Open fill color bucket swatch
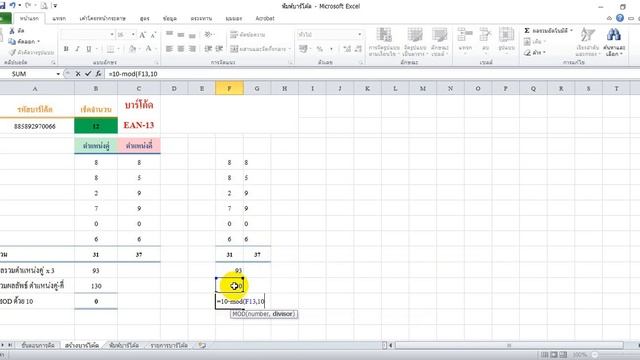This screenshot has height=360, width=640. point(132,49)
